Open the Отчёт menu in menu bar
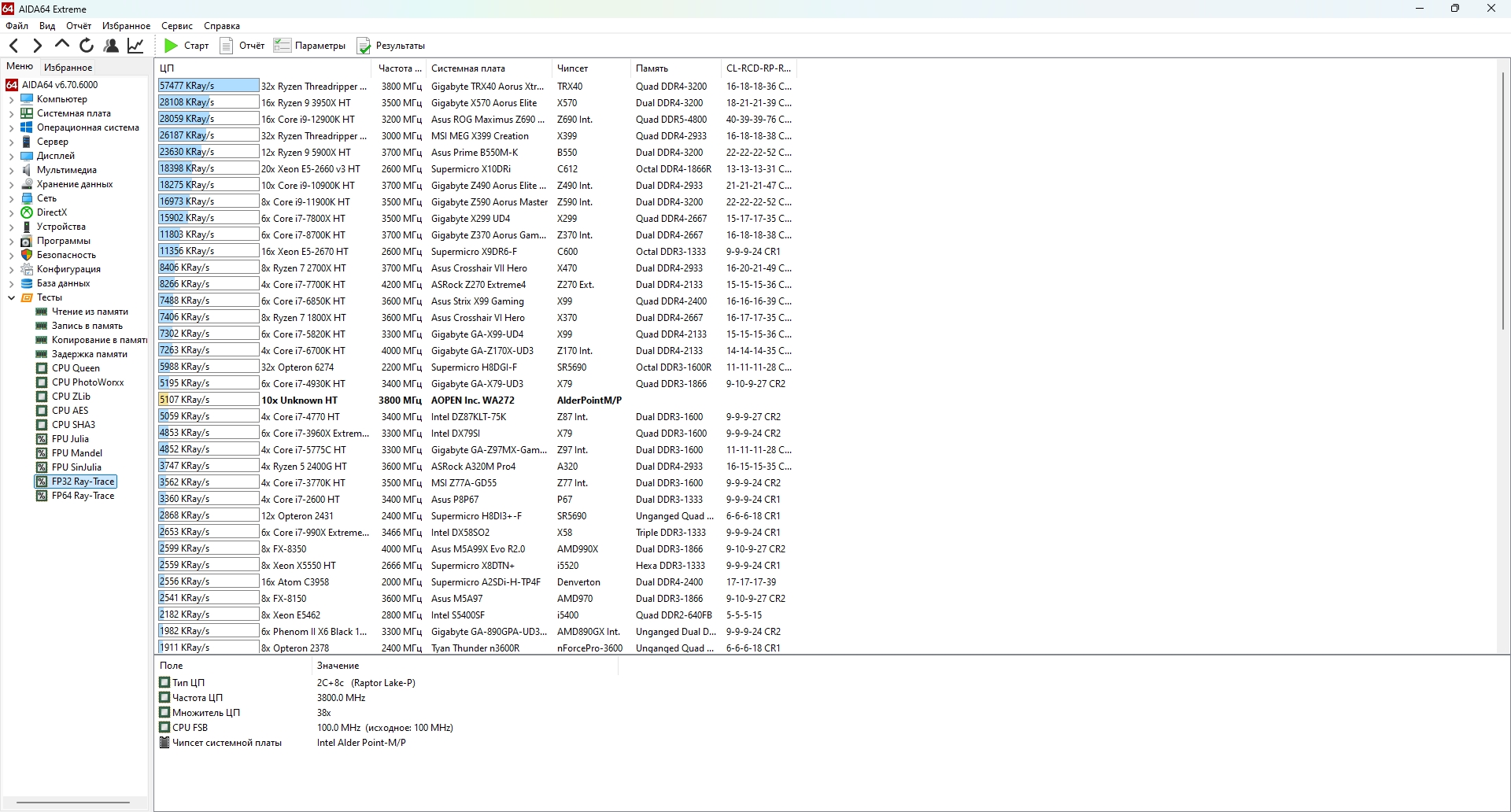 tap(79, 26)
